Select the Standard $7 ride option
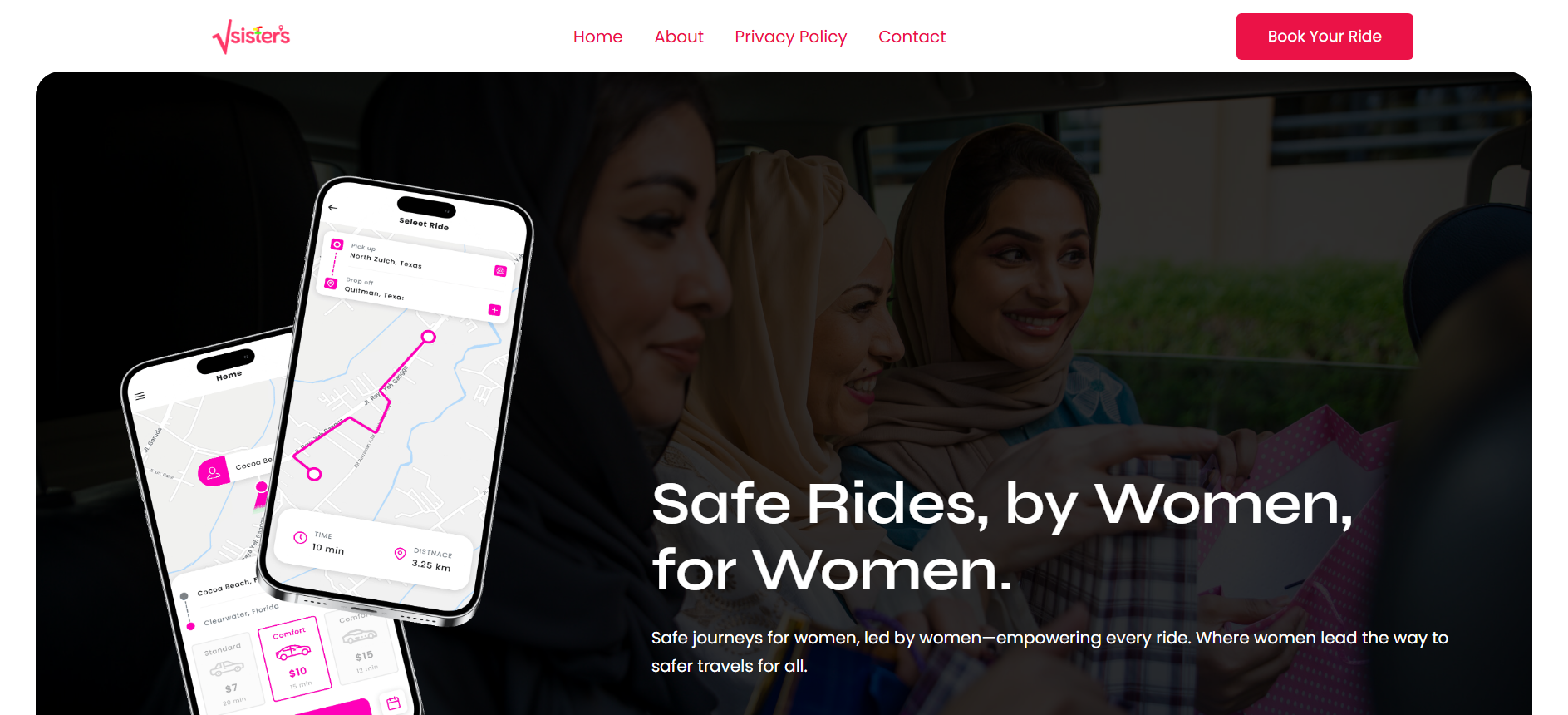This screenshot has width=1568, height=715. [x=228, y=673]
